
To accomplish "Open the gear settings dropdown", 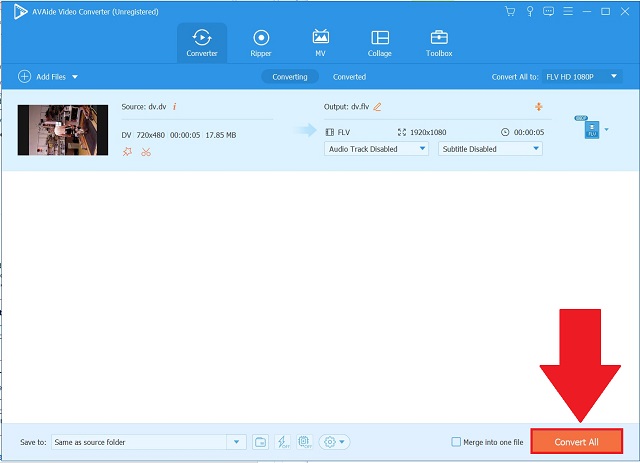I will pos(334,442).
